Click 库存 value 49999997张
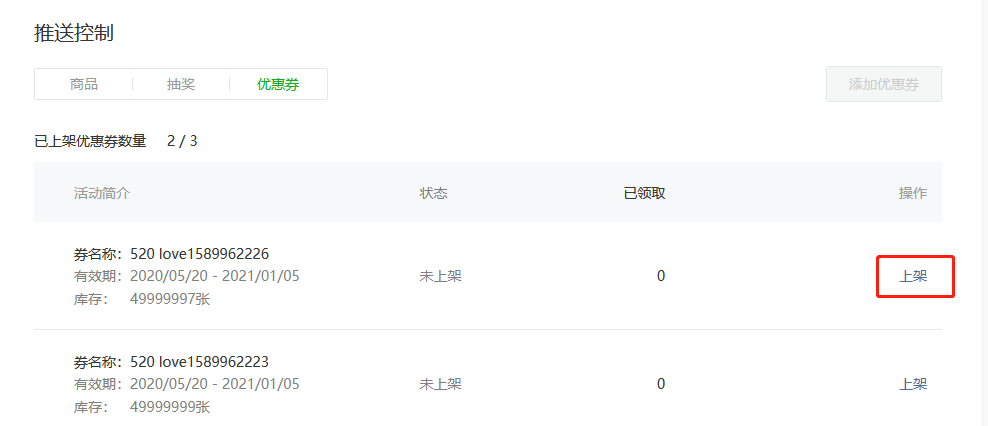 click(170, 299)
